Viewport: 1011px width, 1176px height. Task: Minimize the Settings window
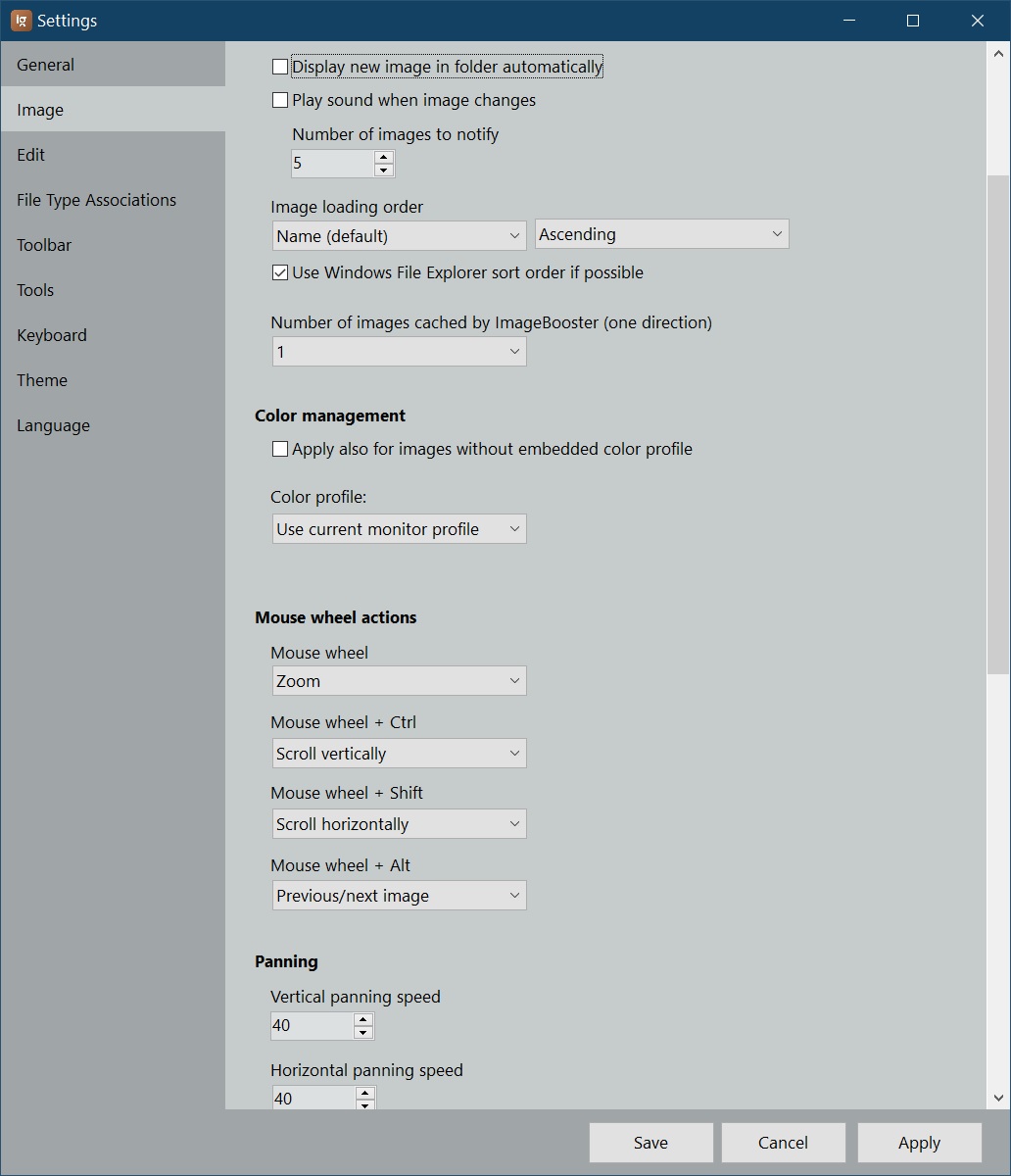pyautogui.click(x=849, y=21)
